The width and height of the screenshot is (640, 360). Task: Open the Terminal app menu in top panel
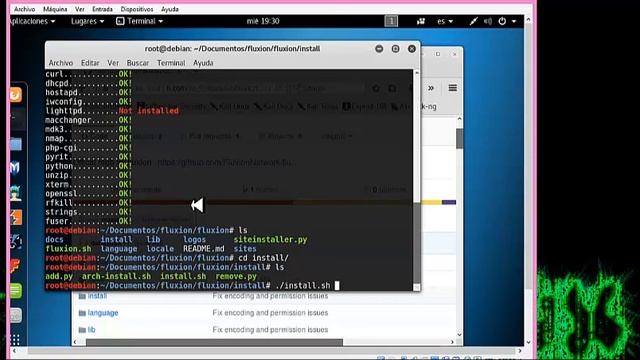coord(139,21)
